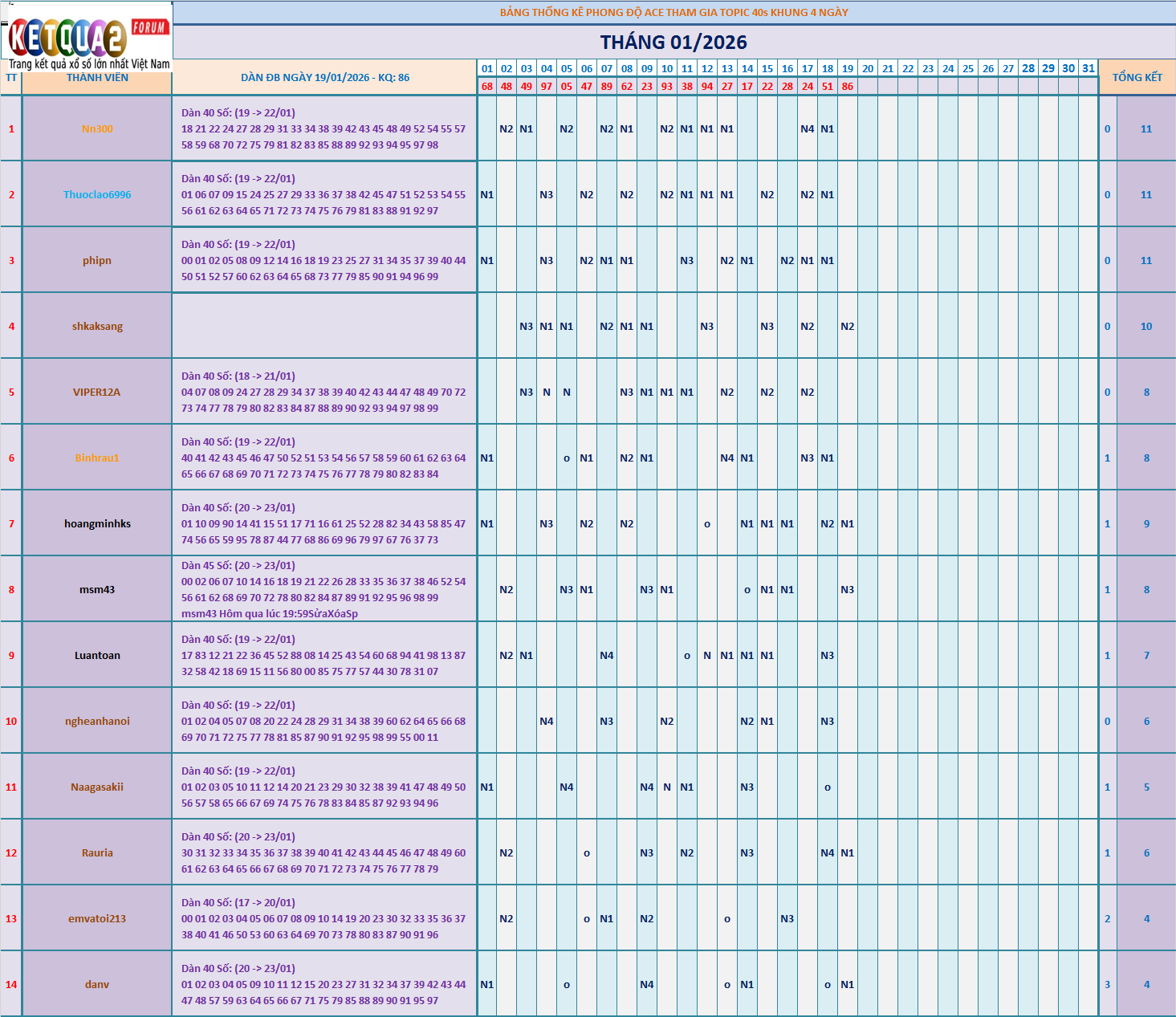
Task: Select the N4 cell in Nn300's row
Action: point(808,129)
